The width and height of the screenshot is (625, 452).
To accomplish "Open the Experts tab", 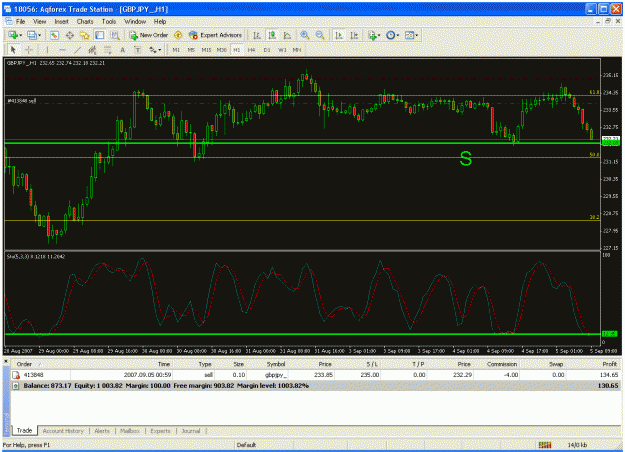I will point(160,431).
